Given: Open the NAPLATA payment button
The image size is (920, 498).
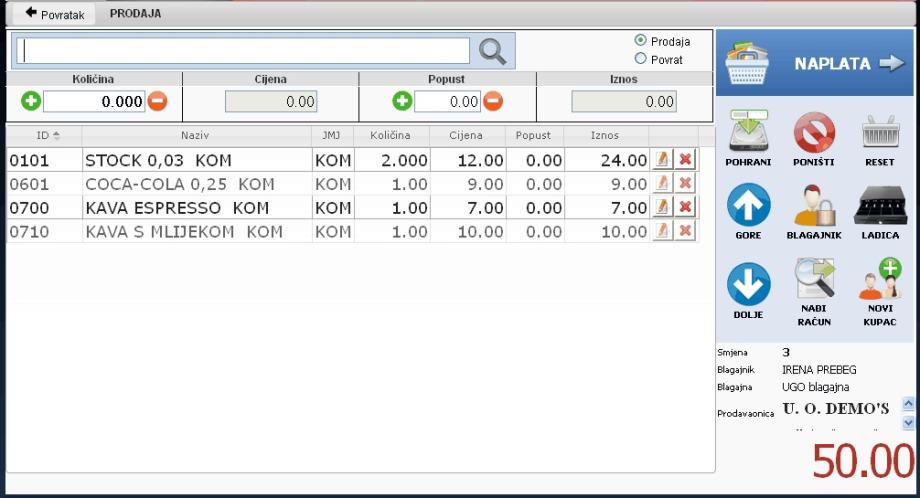Looking at the screenshot, I should click(815, 63).
